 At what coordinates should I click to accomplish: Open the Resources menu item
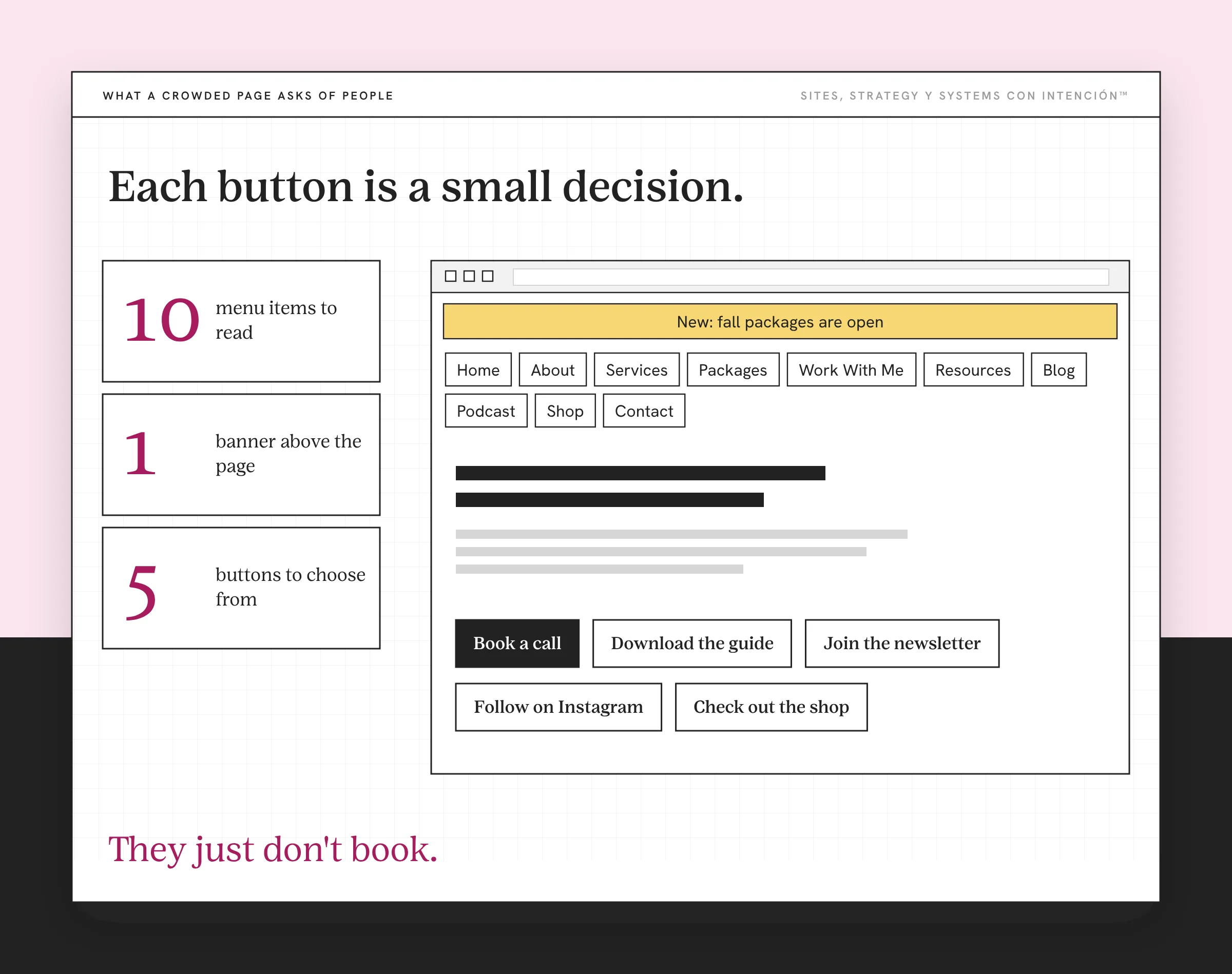click(973, 369)
